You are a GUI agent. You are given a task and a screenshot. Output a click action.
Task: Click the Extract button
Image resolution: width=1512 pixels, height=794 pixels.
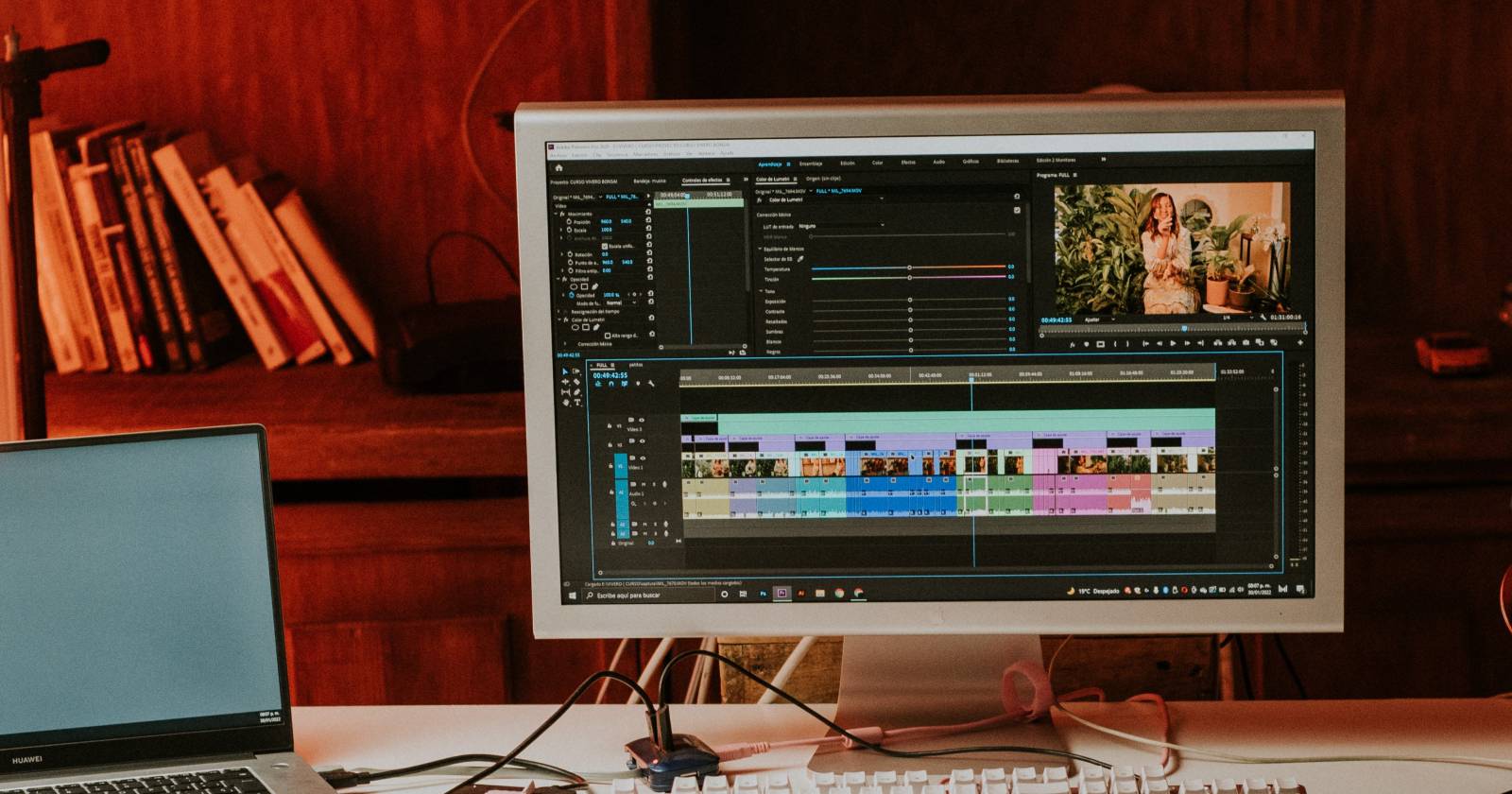[x=1231, y=343]
